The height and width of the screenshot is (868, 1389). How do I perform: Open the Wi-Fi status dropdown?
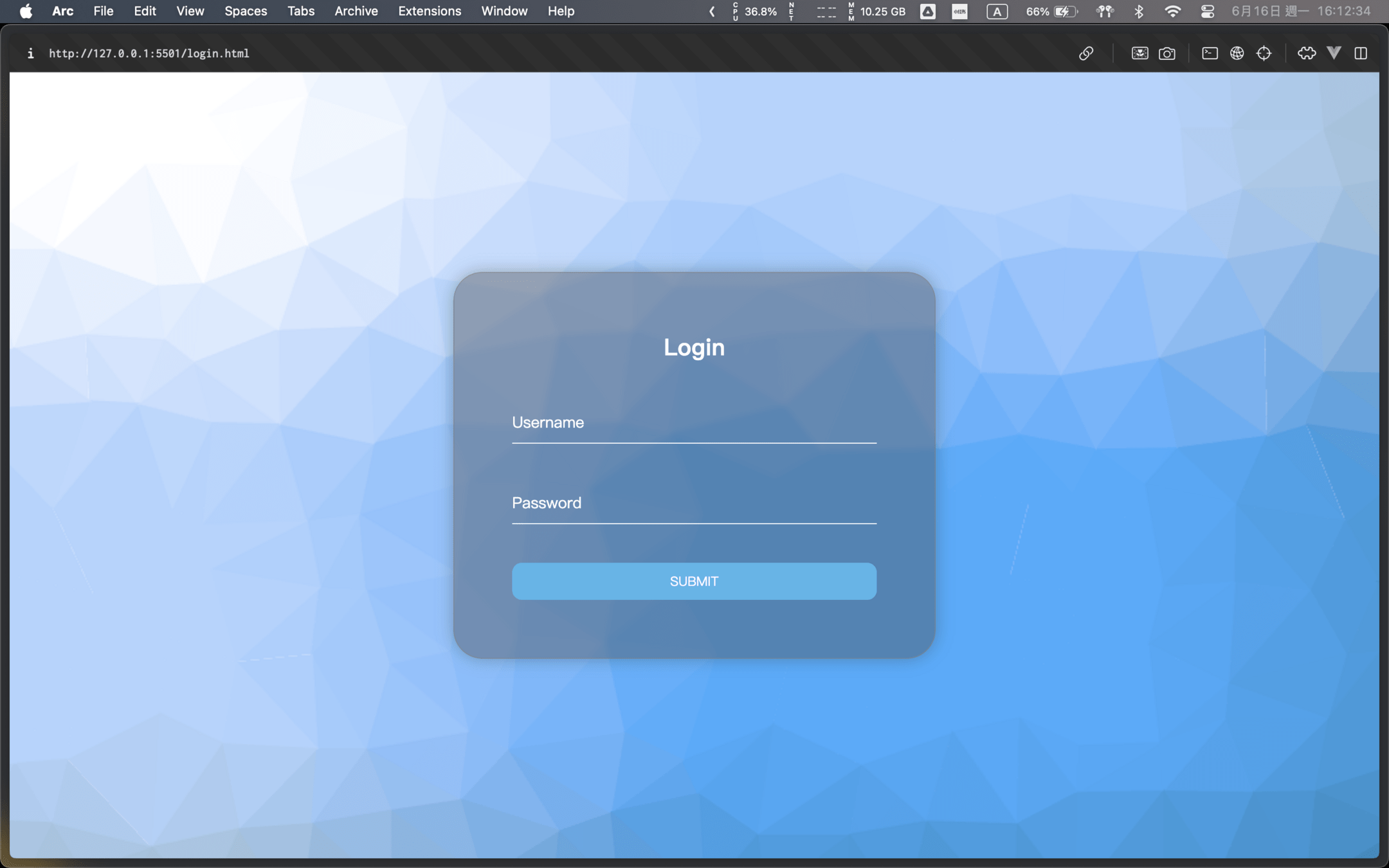[1172, 11]
